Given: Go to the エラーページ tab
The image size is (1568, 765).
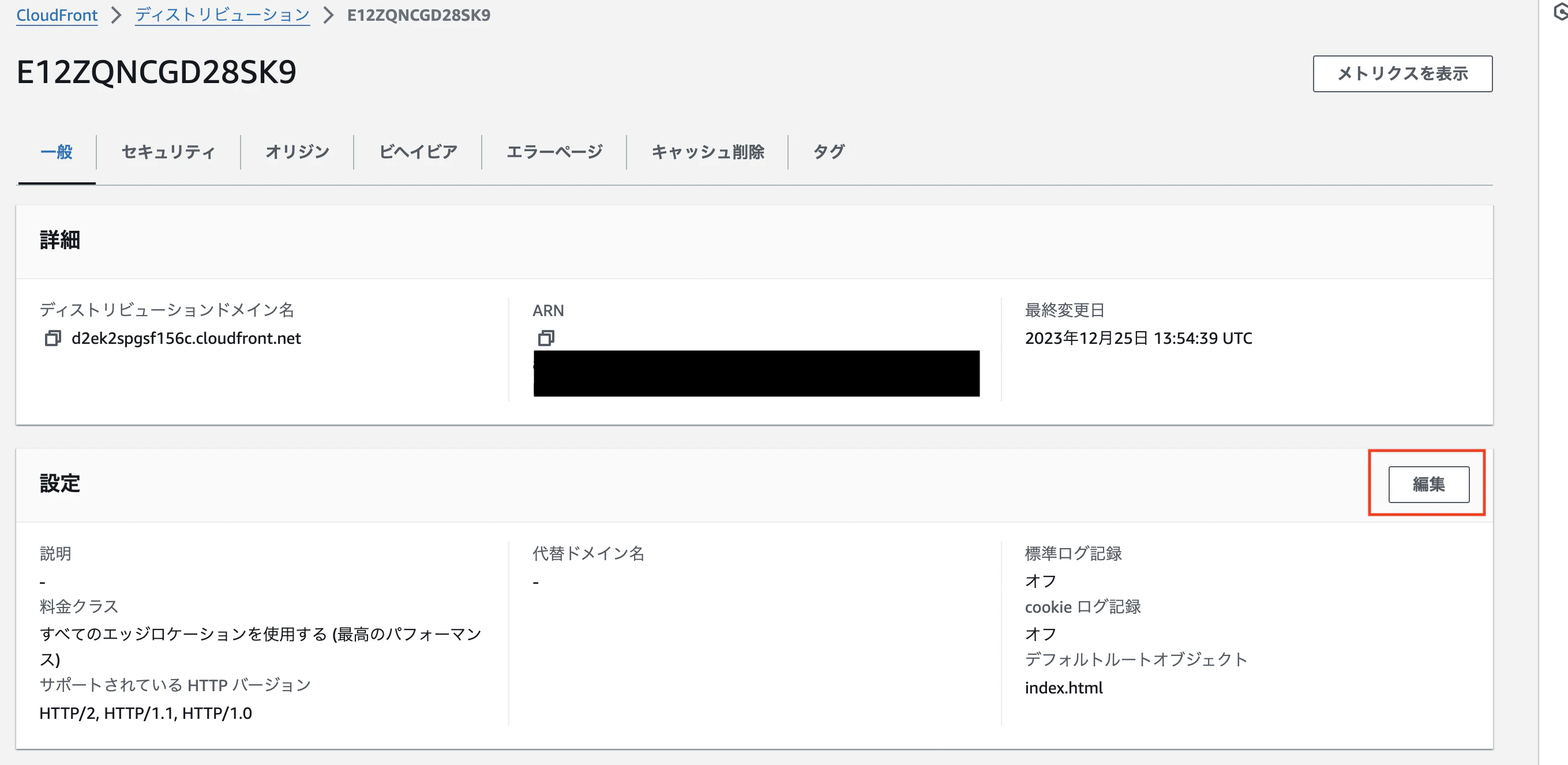Looking at the screenshot, I should (554, 152).
